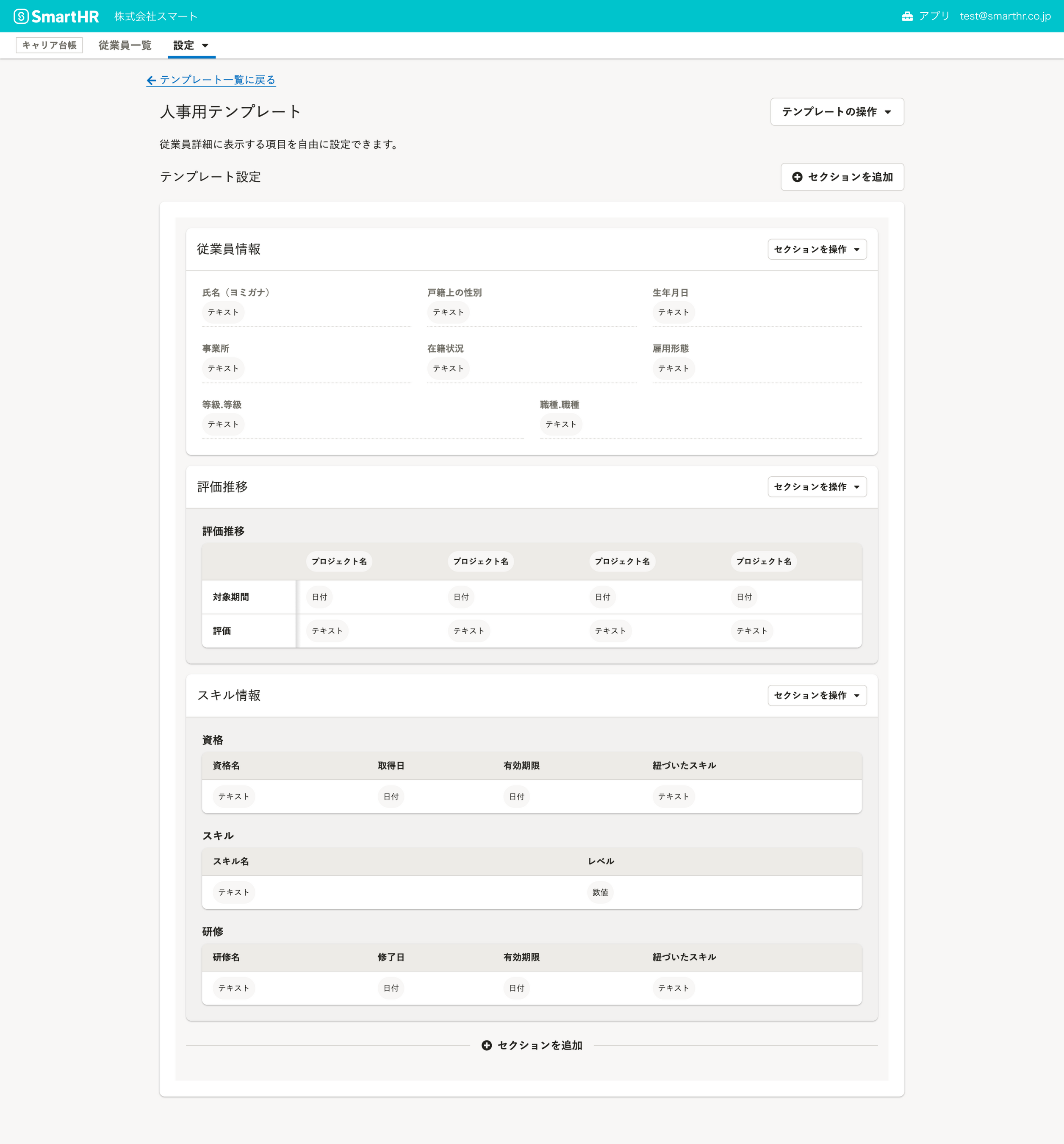Switch to 従業員一覧 tab
The image size is (1064, 1144).
tap(125, 45)
